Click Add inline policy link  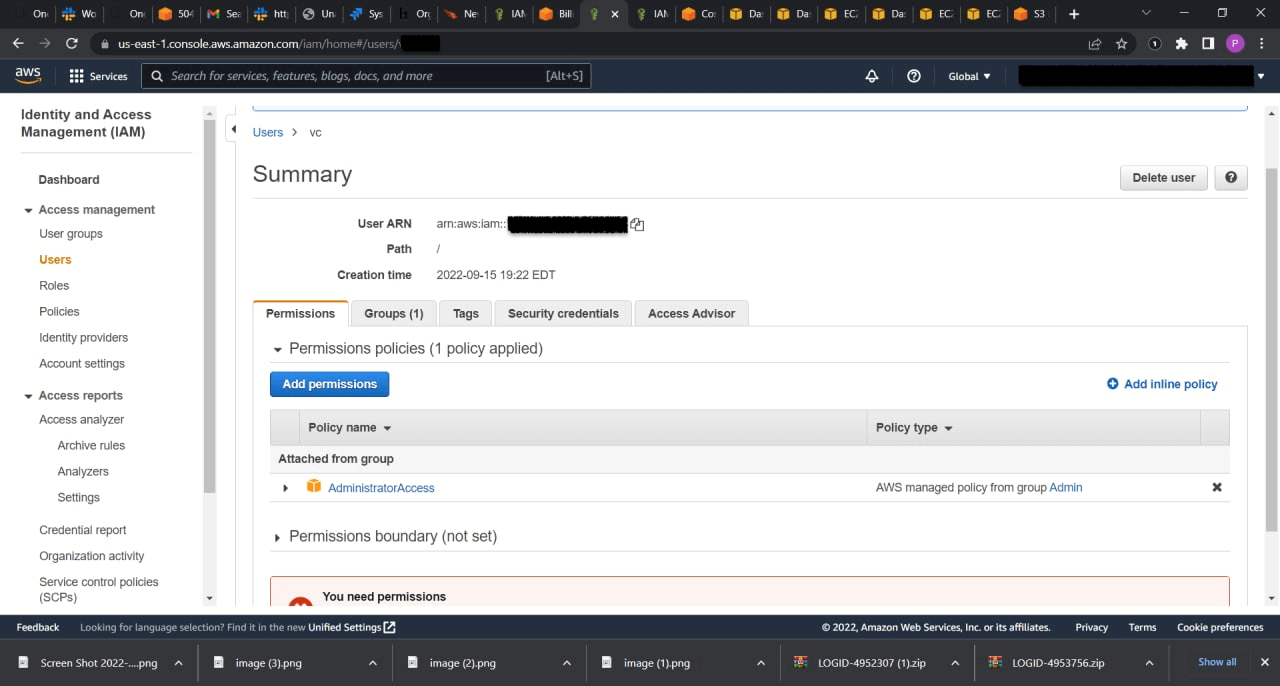tap(1162, 384)
